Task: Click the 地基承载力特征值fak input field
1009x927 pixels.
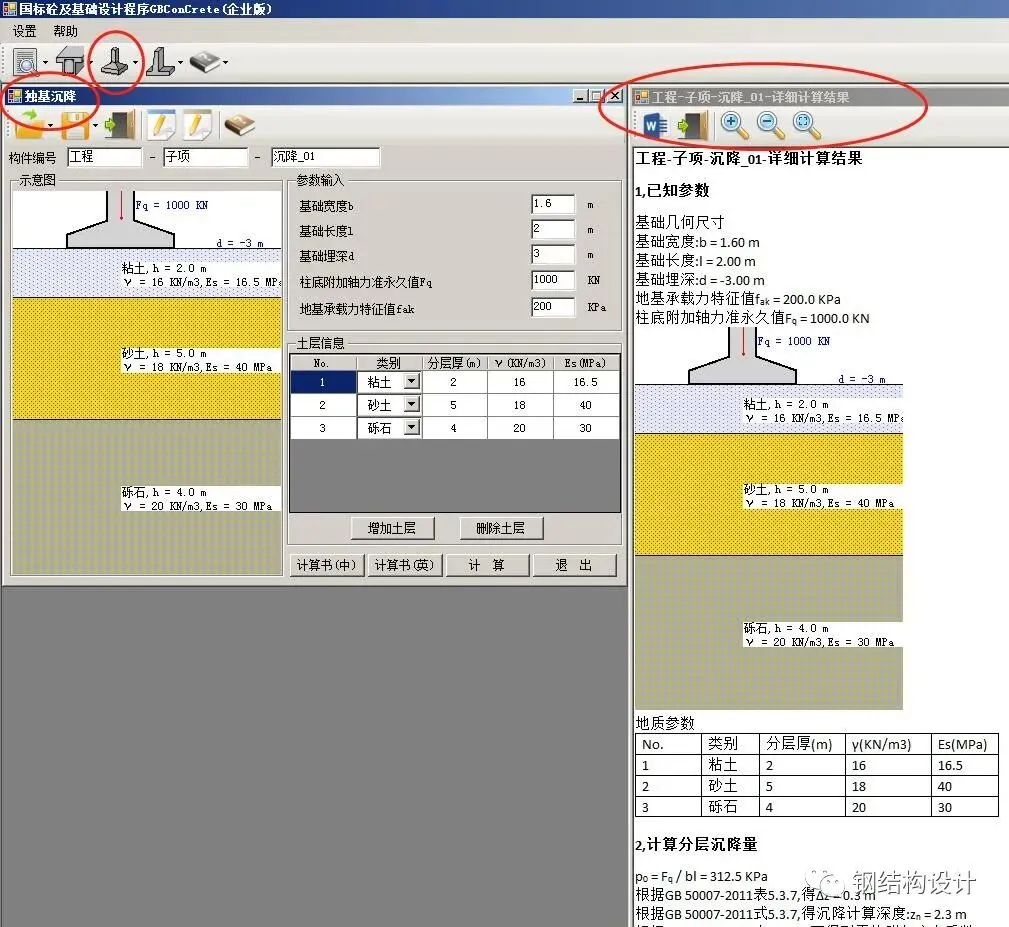Action: click(553, 307)
